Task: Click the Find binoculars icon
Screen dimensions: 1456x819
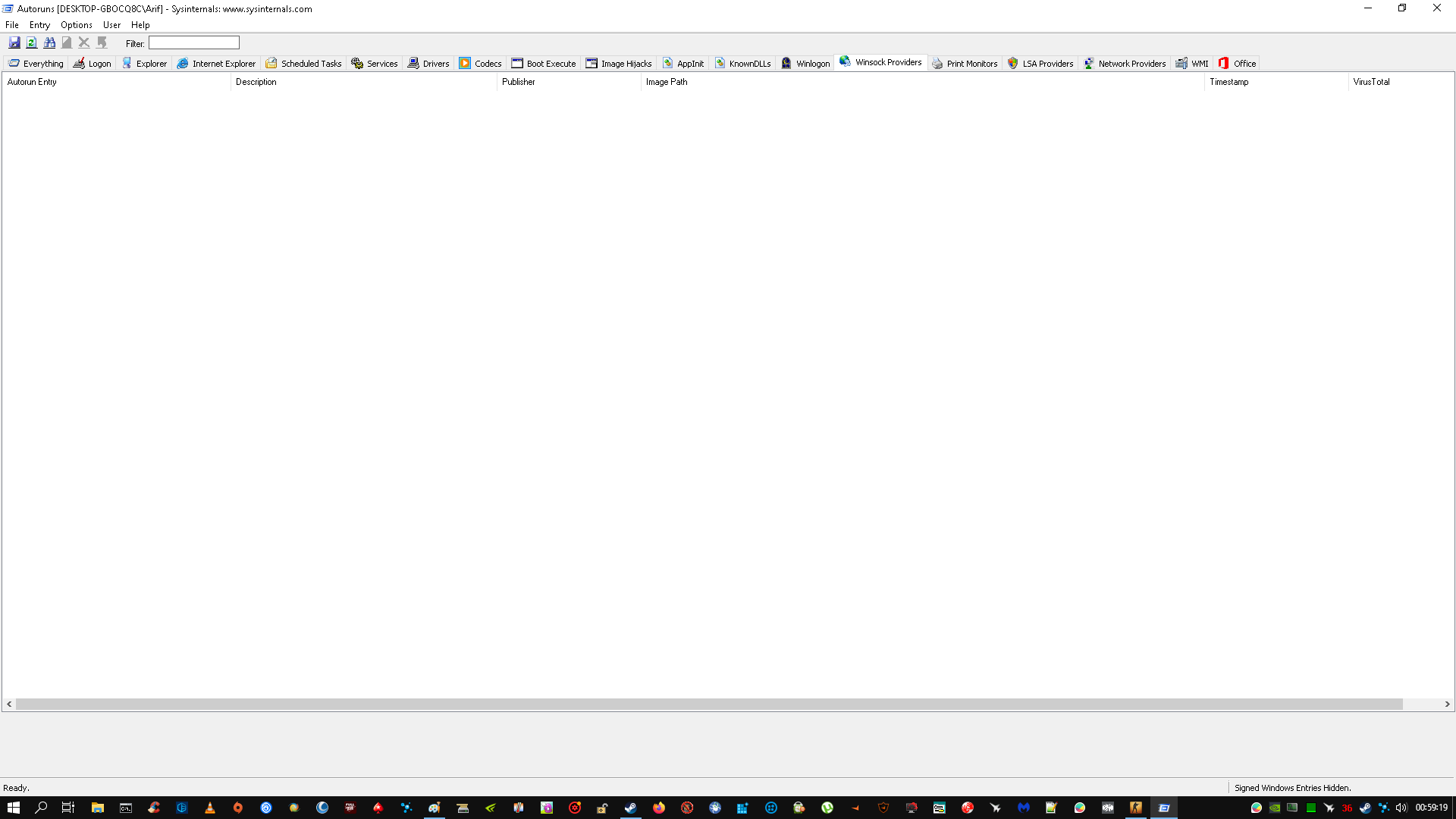Action: pyautogui.click(x=49, y=42)
